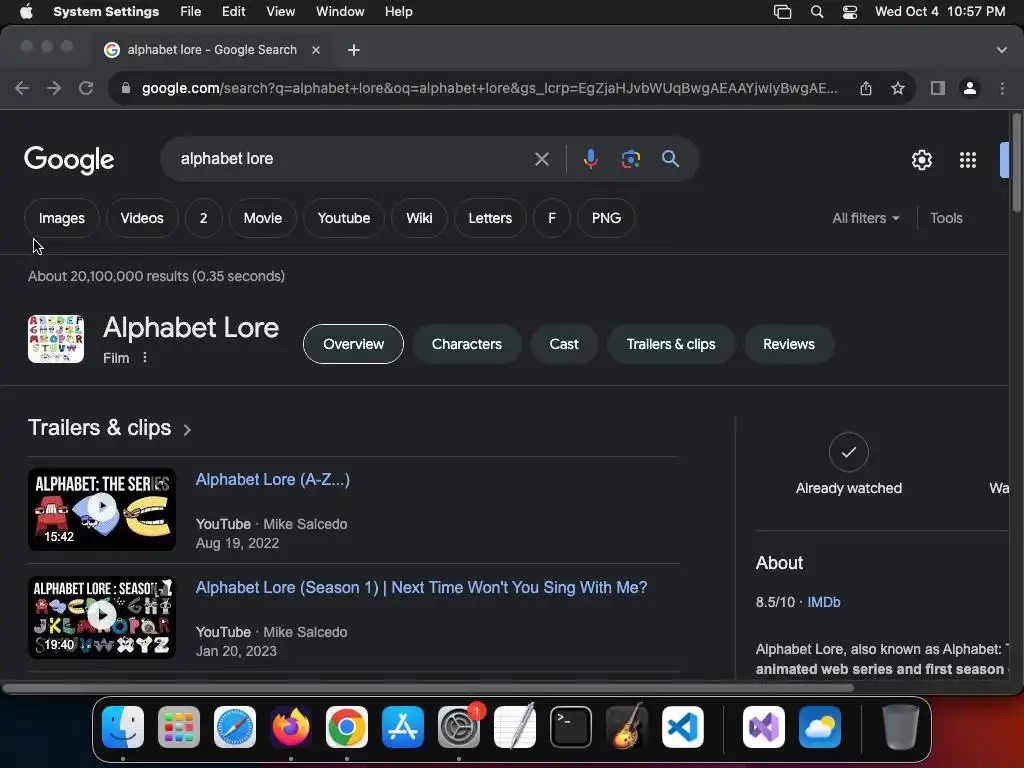The image size is (1024, 768).
Task: Open TextEdit from the Dock
Action: [x=515, y=727]
